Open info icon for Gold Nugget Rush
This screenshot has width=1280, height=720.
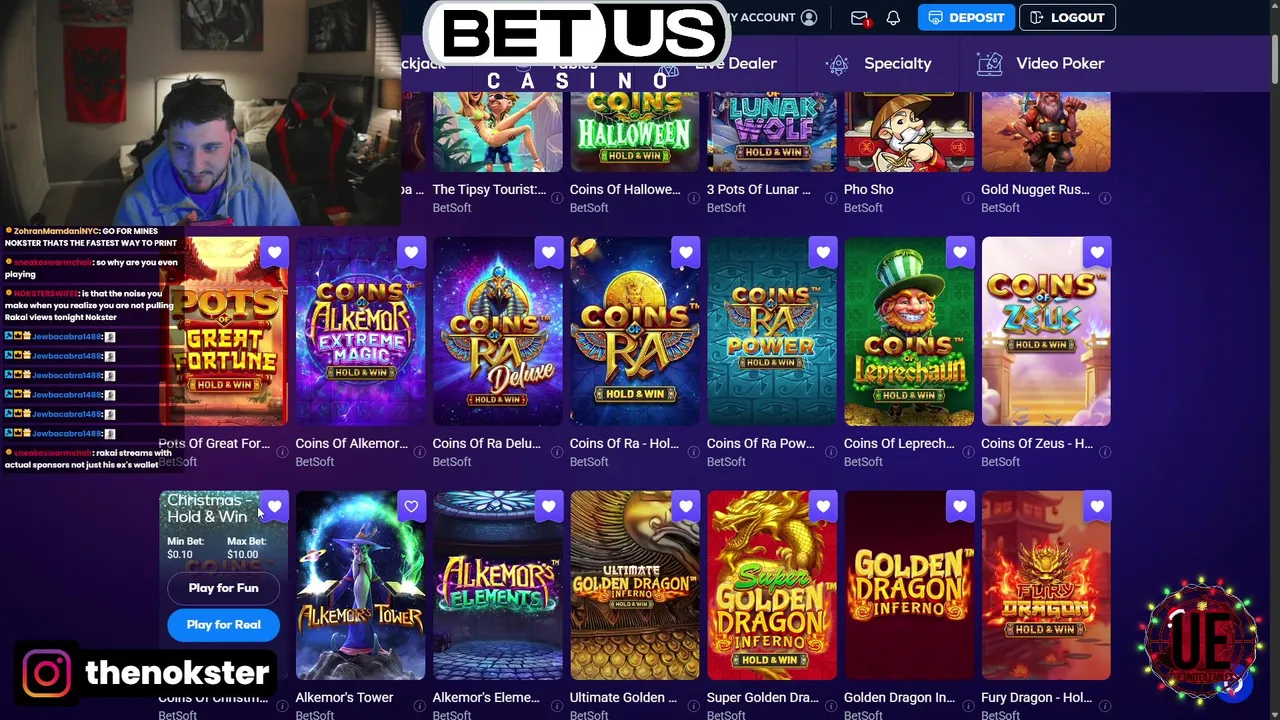tap(1105, 198)
